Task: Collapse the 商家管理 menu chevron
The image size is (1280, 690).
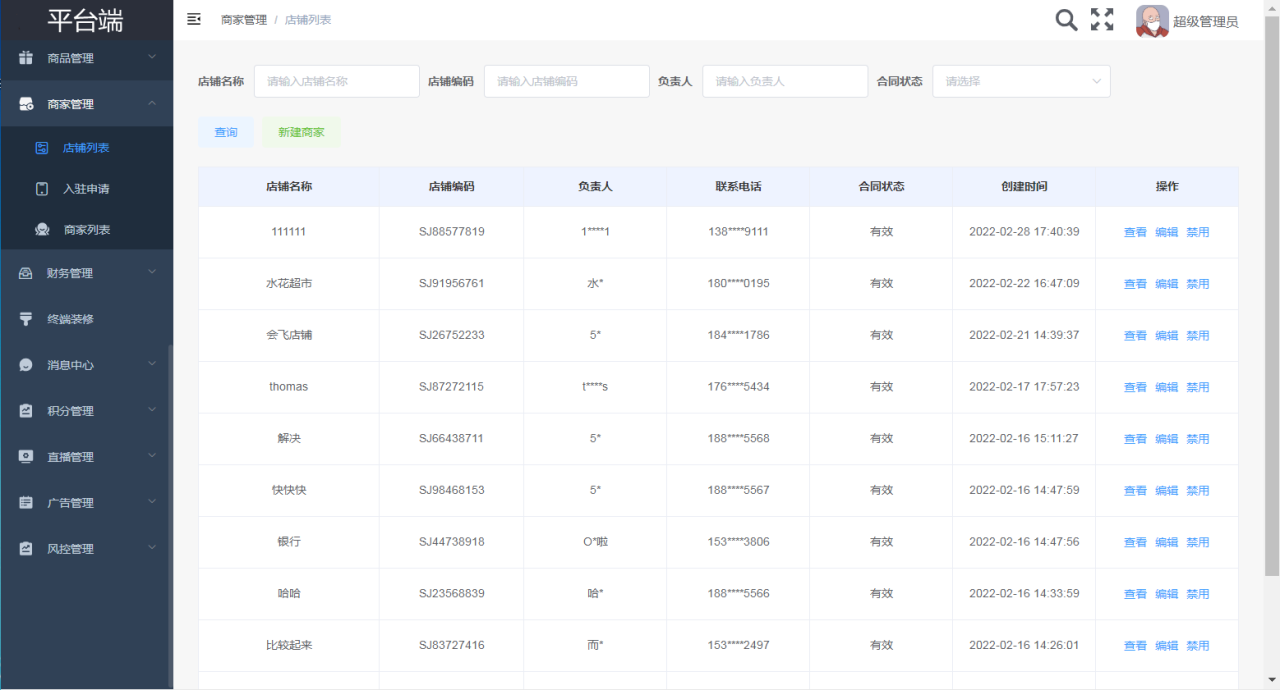Action: pyautogui.click(x=152, y=104)
